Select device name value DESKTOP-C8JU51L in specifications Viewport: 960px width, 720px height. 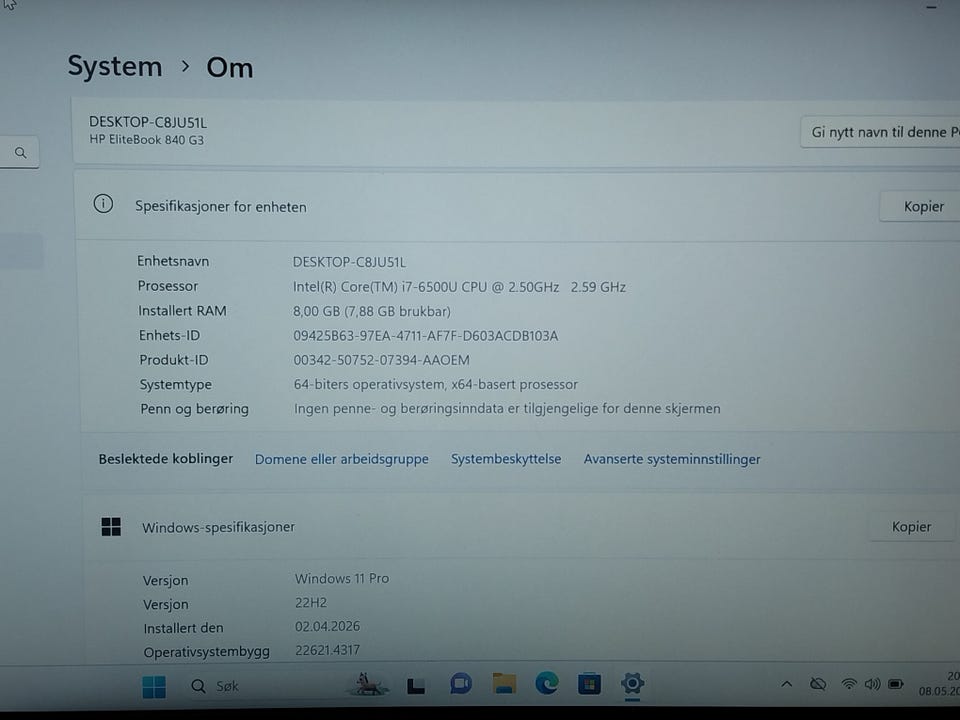349,263
